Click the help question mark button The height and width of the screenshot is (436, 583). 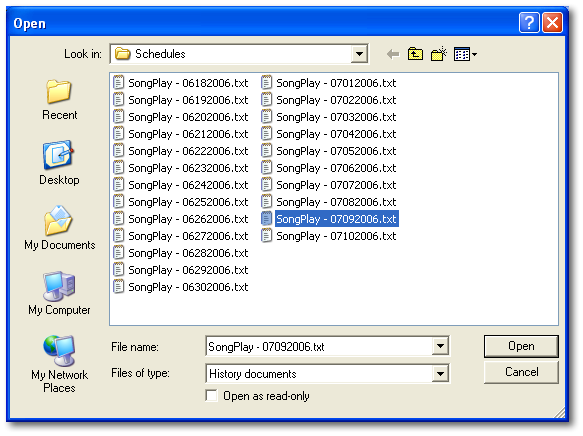point(528,23)
